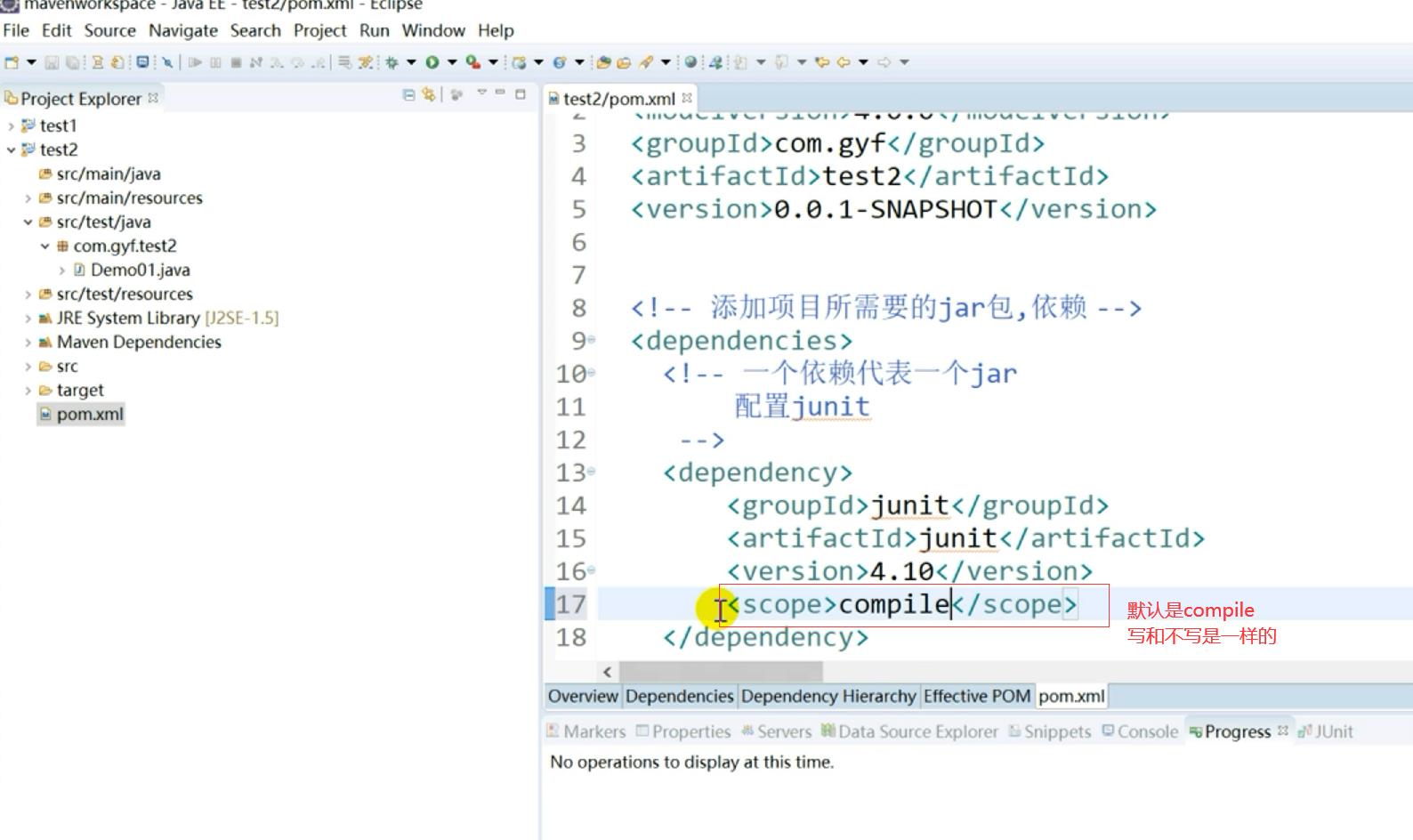Click the green Run button icon
The width and height of the screenshot is (1413, 840).
(432, 62)
